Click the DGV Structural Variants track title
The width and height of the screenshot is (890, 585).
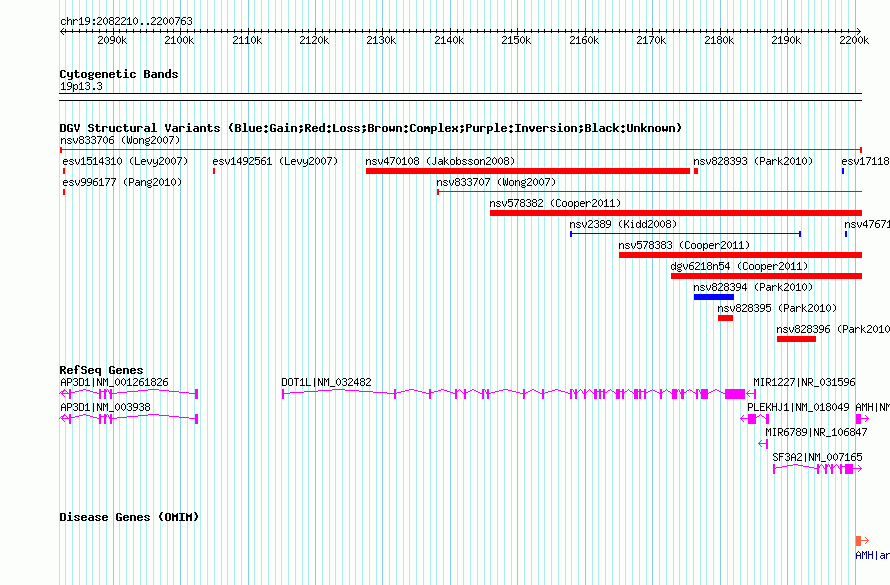(x=371, y=128)
